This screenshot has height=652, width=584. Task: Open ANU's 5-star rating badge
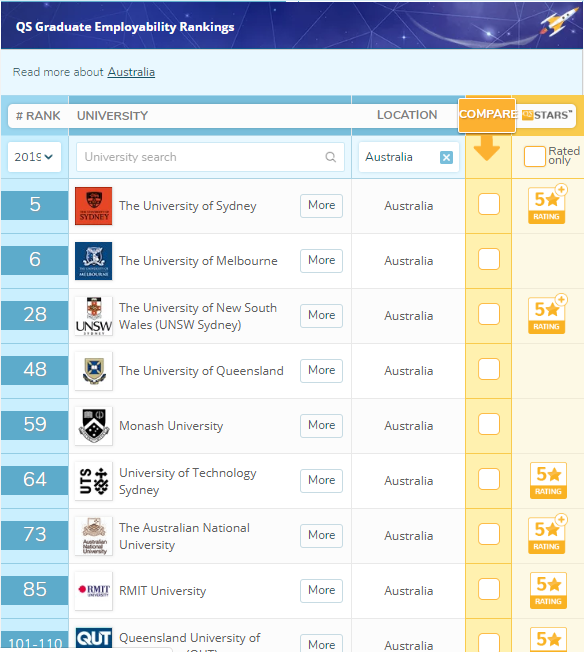547,535
